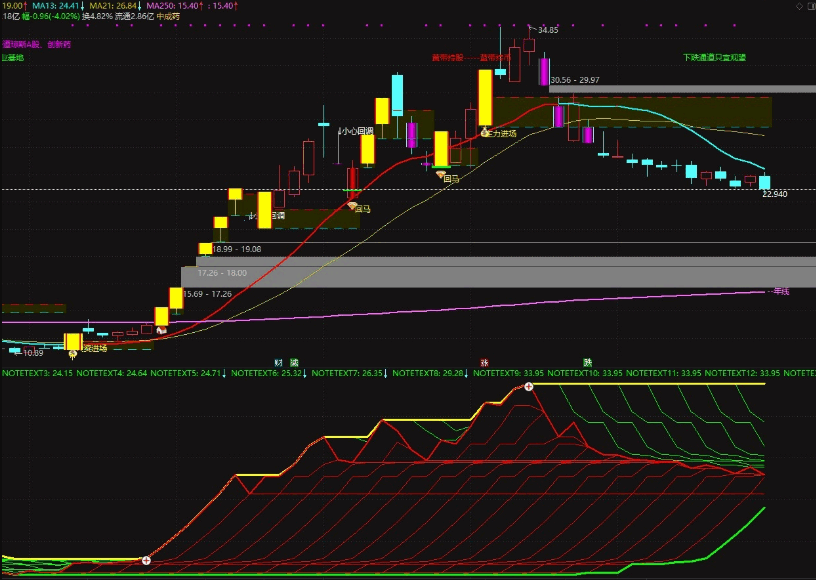Click the NOTETEXT3: 24.15 value

pos(37,373)
